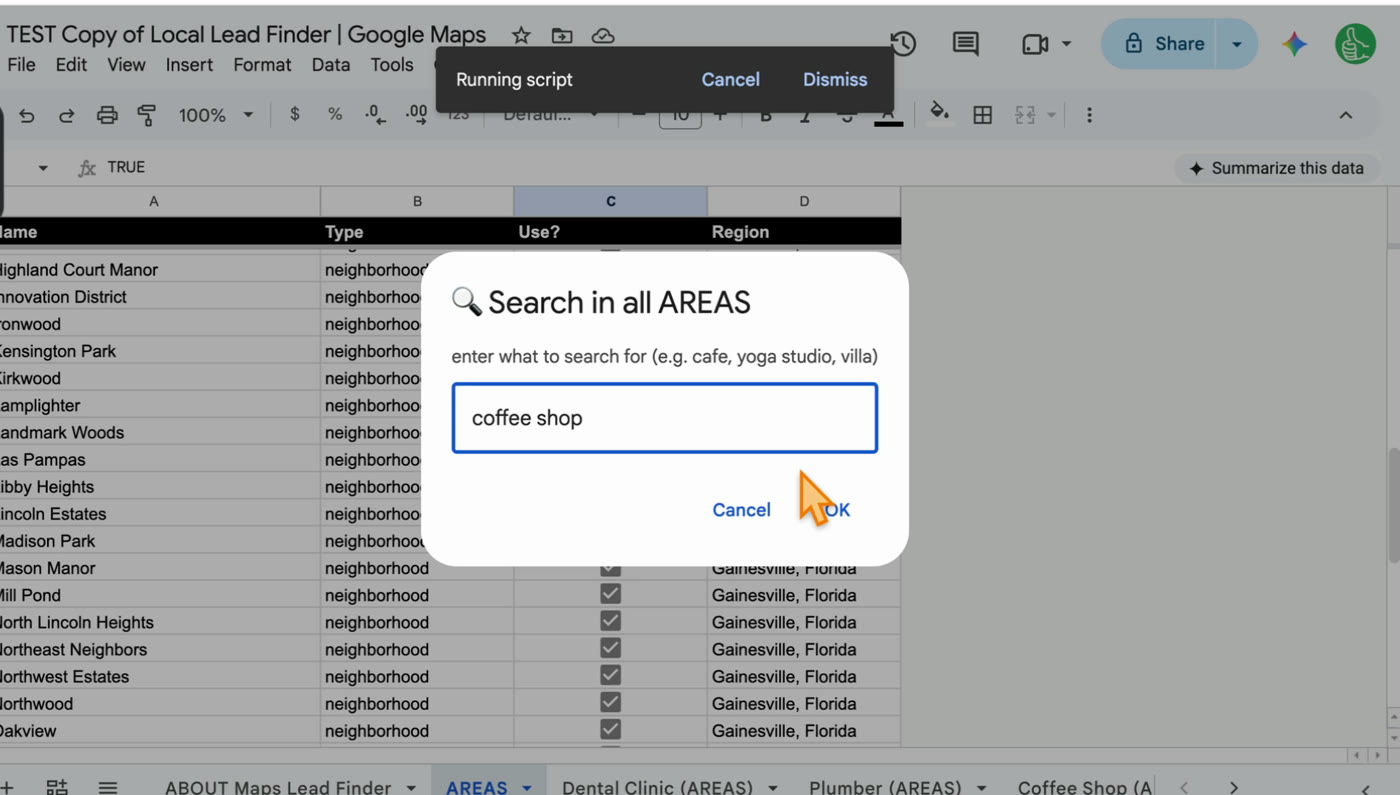Open the AREAS sheet tab menu arrow
The width and height of the screenshot is (1400, 795).
(x=527, y=788)
